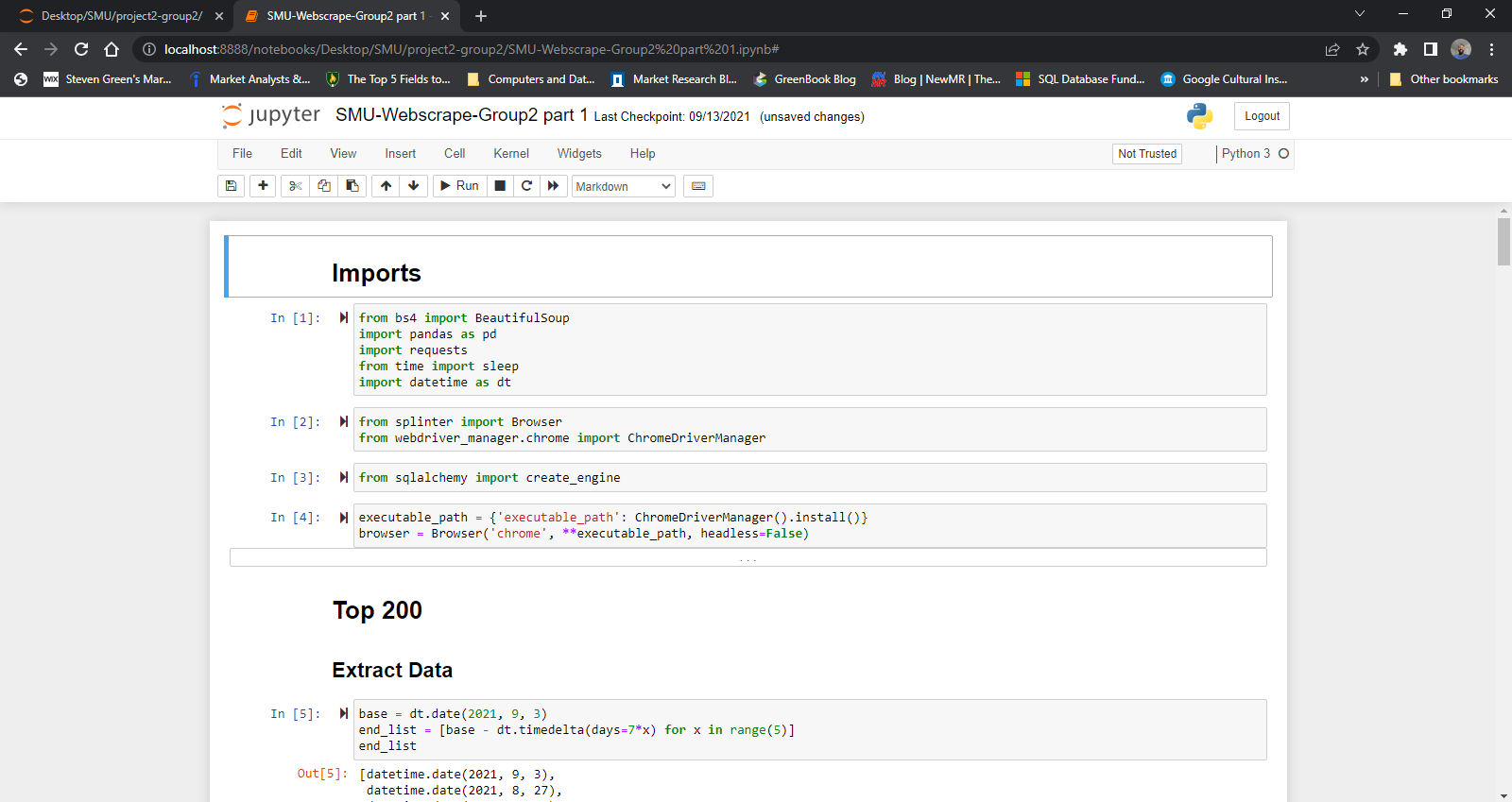1512x802 pixels.
Task: Move the selected cell up
Action: tap(386, 186)
